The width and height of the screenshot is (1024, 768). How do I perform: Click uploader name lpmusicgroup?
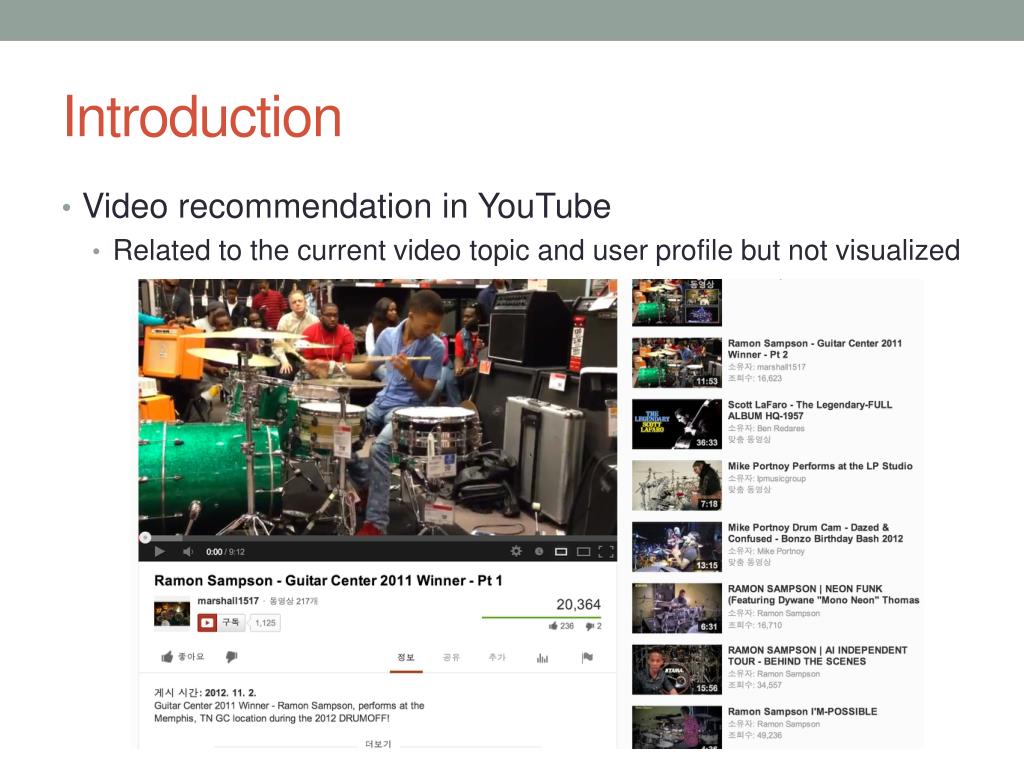click(x=781, y=479)
